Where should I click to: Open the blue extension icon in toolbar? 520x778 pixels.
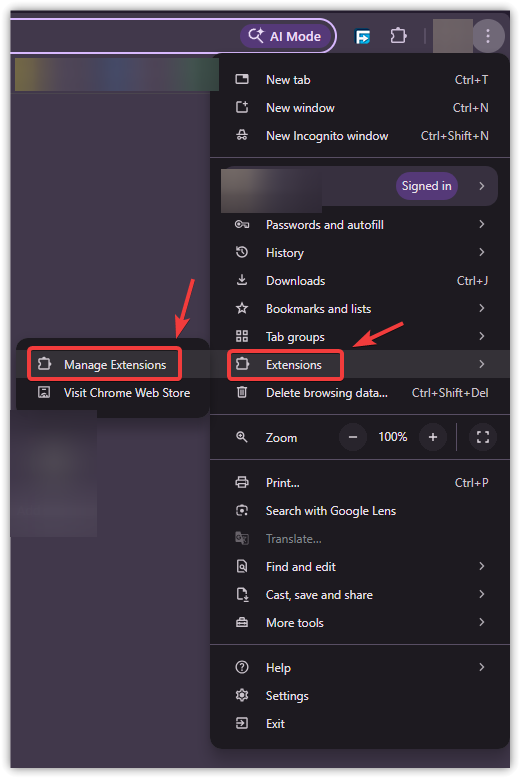tap(363, 36)
